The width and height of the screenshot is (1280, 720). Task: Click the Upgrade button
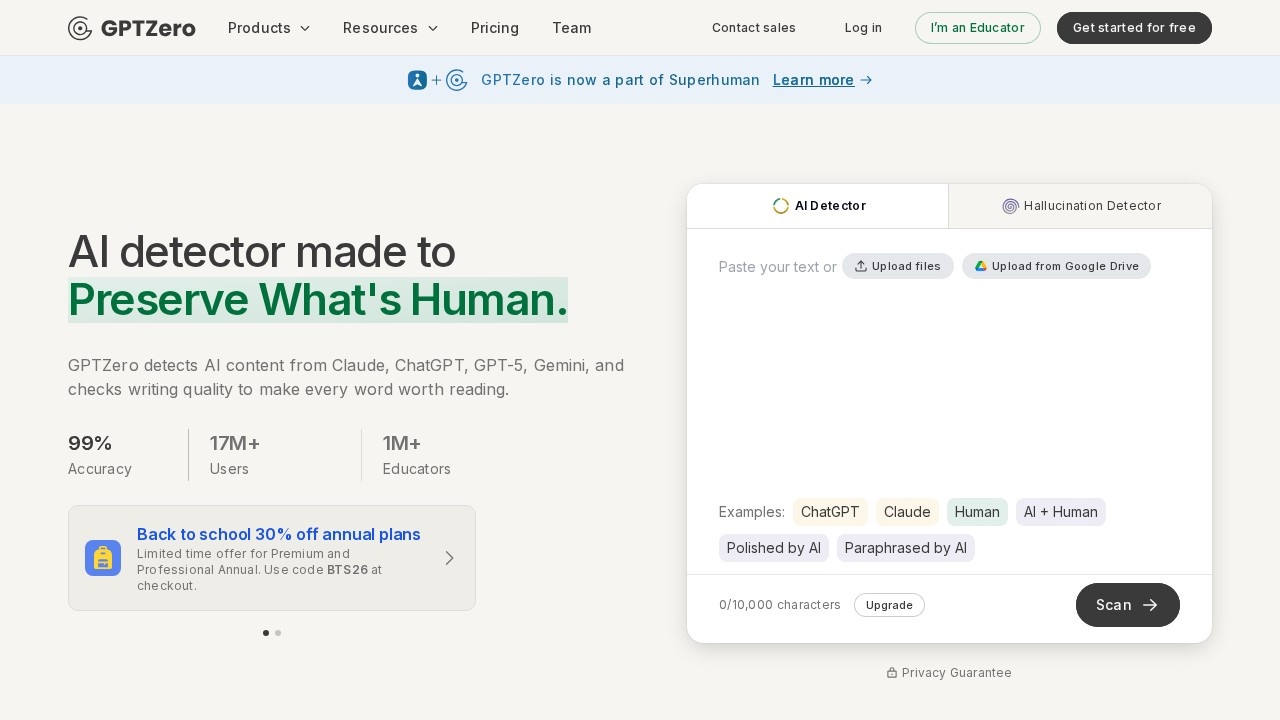[x=889, y=605]
